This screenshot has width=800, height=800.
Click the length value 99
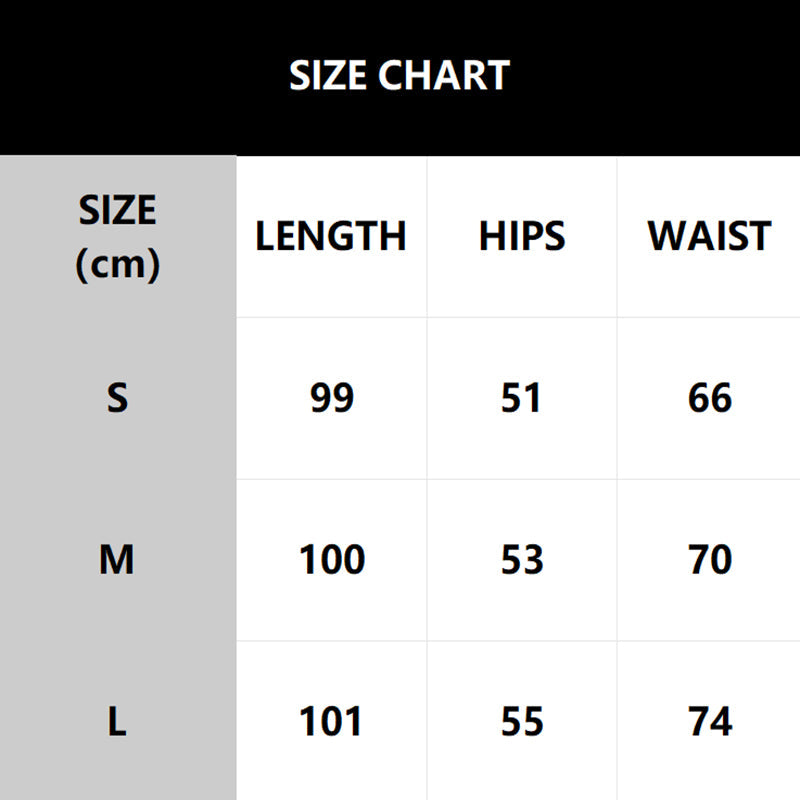(332, 398)
